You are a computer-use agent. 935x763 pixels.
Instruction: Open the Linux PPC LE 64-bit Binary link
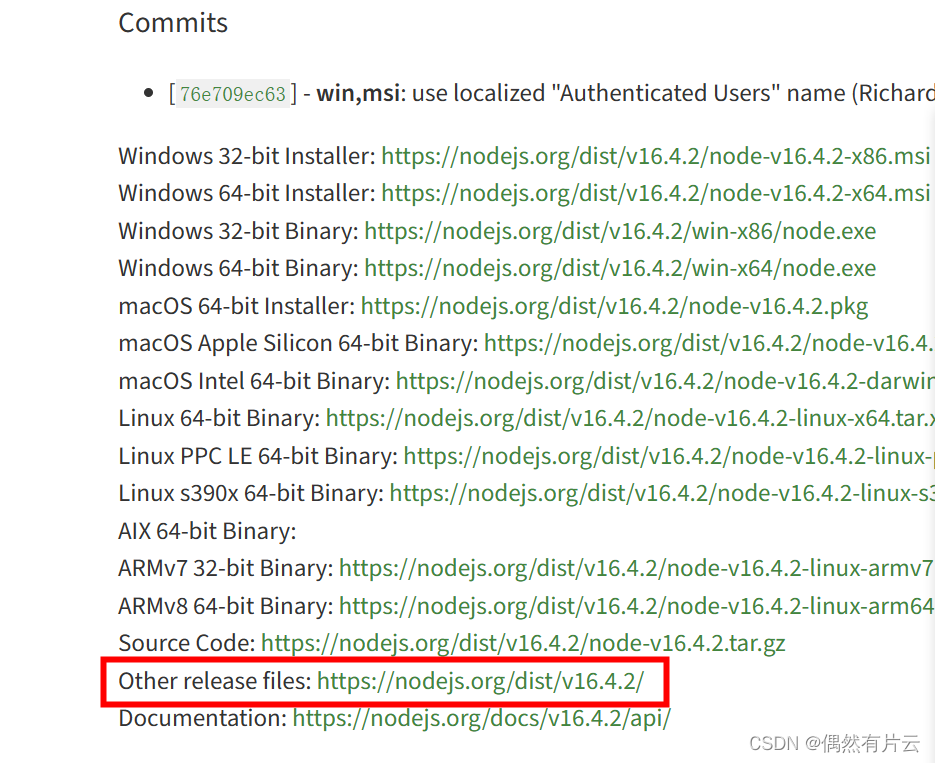tap(669, 457)
